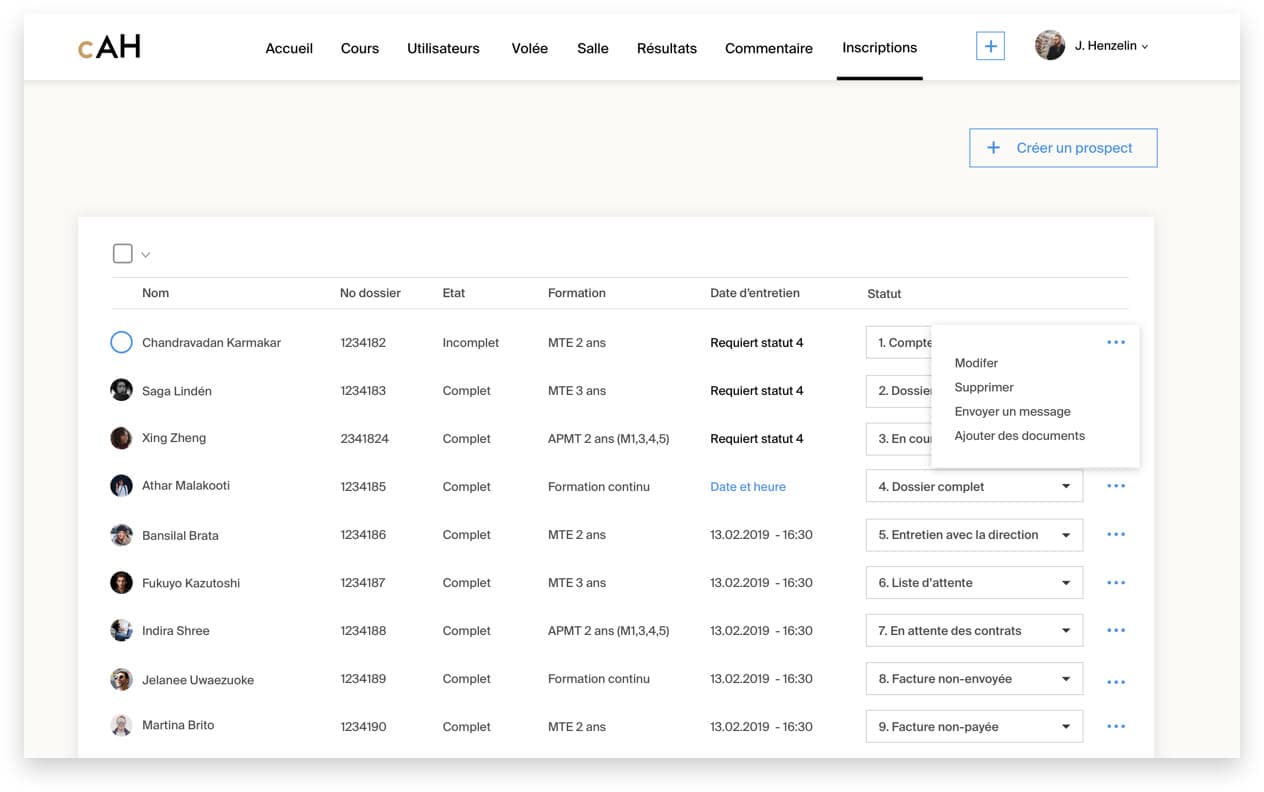Select Chandravadan Karmakar's circular row selector
The width and height of the screenshot is (1264, 792).
pyautogui.click(x=121, y=342)
